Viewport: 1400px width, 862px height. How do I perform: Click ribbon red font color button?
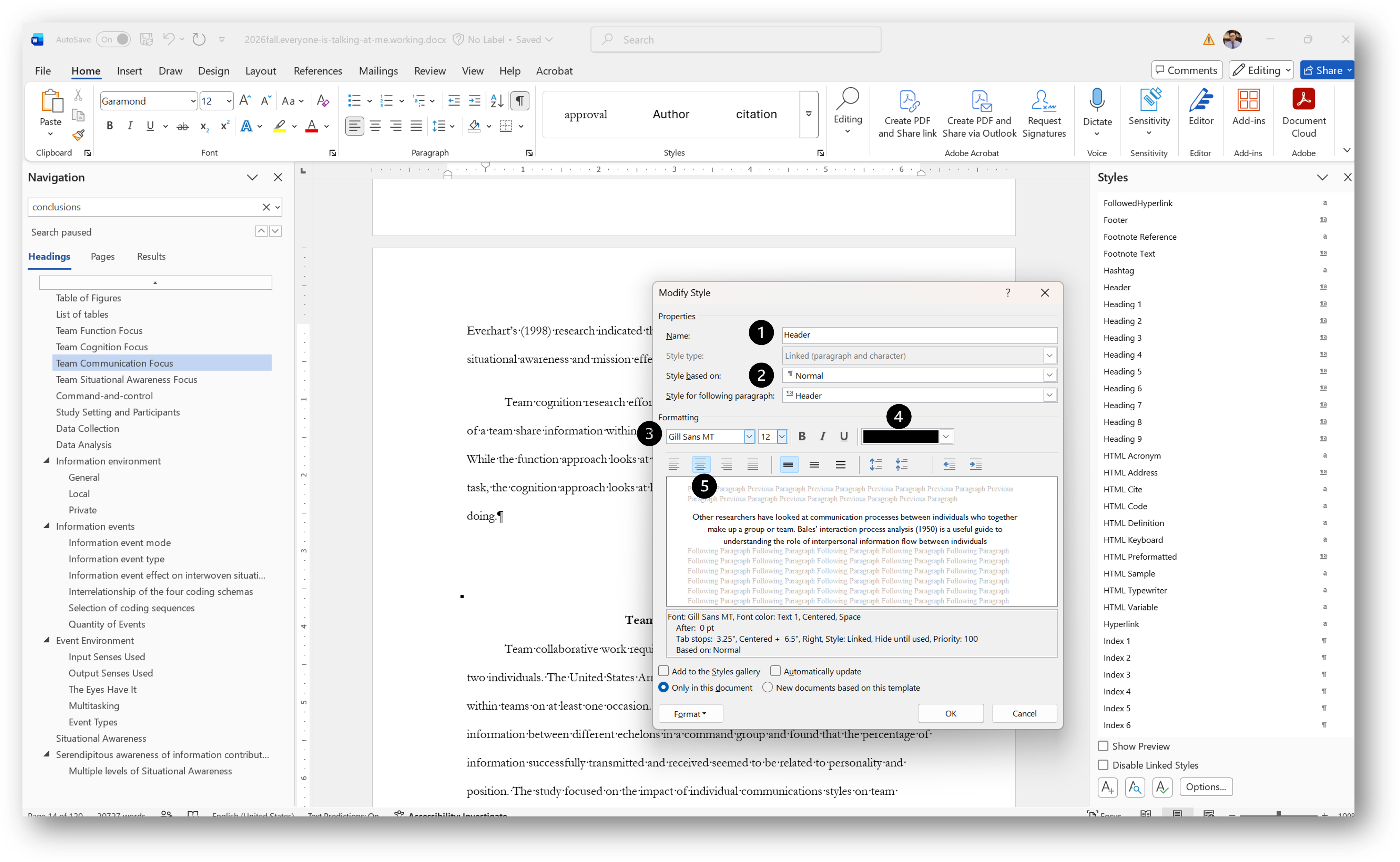[311, 126]
